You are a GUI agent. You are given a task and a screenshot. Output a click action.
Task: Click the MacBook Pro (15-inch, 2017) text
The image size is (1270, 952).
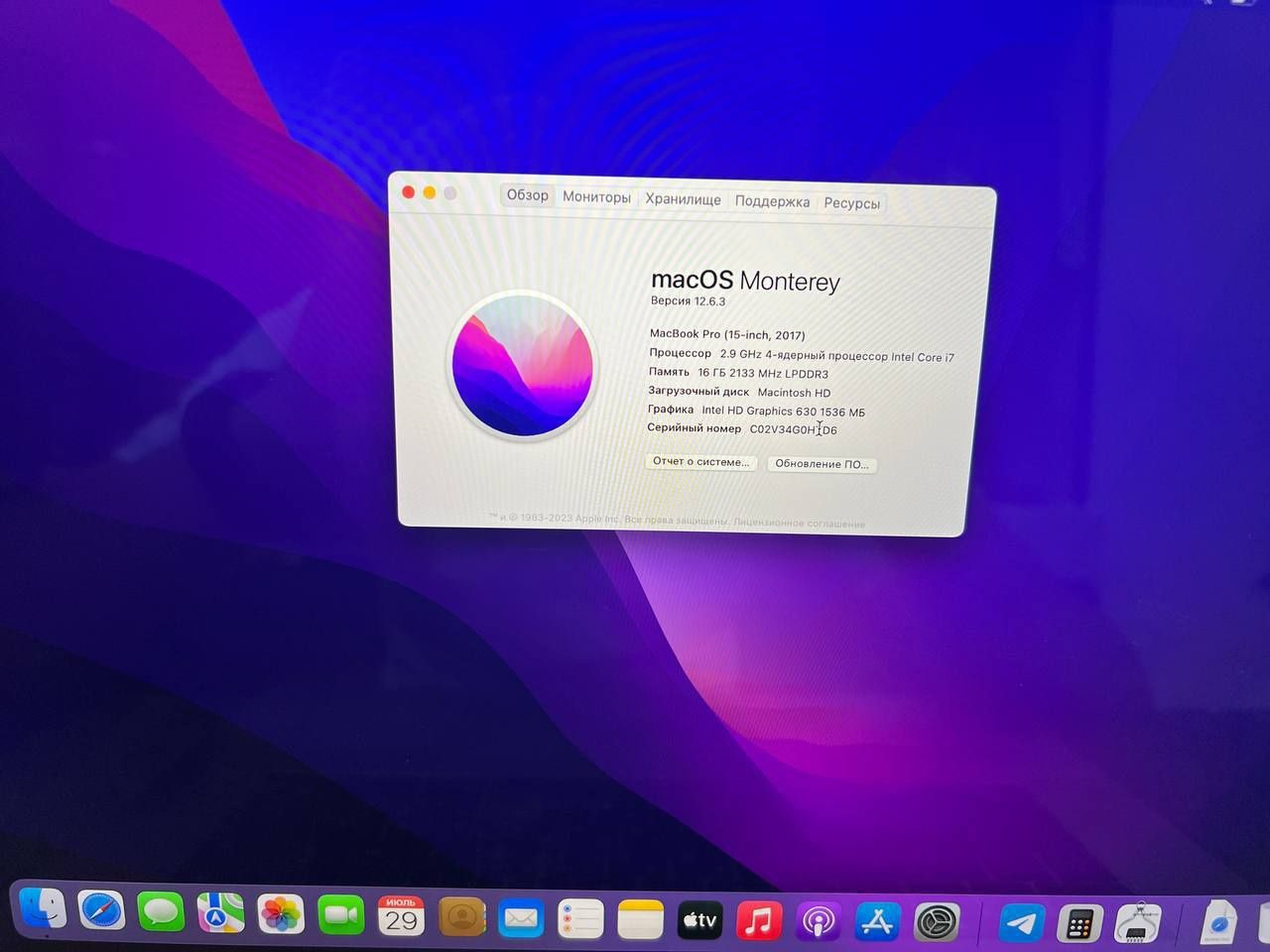click(727, 334)
